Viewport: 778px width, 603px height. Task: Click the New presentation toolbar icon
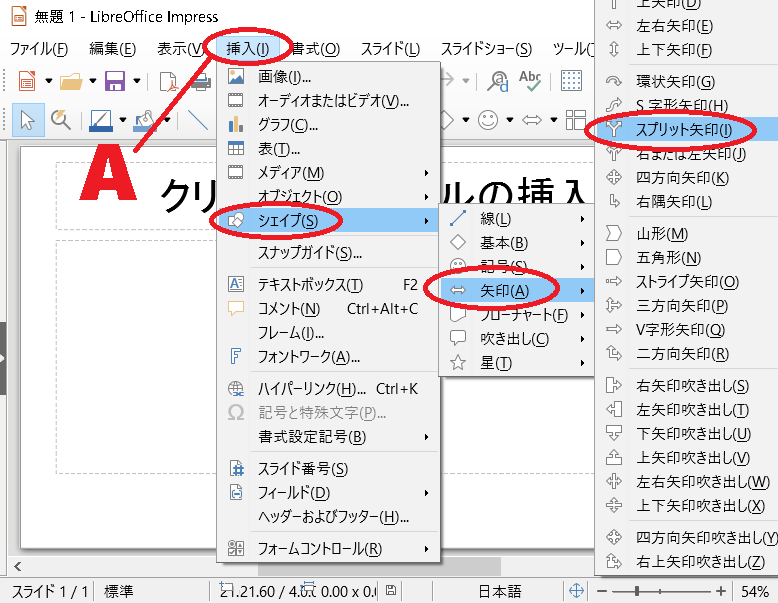pyautogui.click(x=27, y=81)
